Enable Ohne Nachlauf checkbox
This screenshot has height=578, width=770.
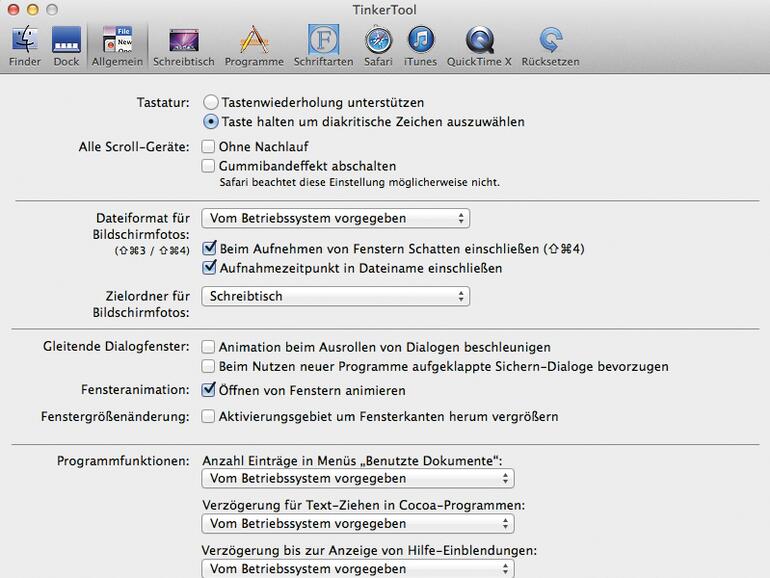[x=208, y=146]
